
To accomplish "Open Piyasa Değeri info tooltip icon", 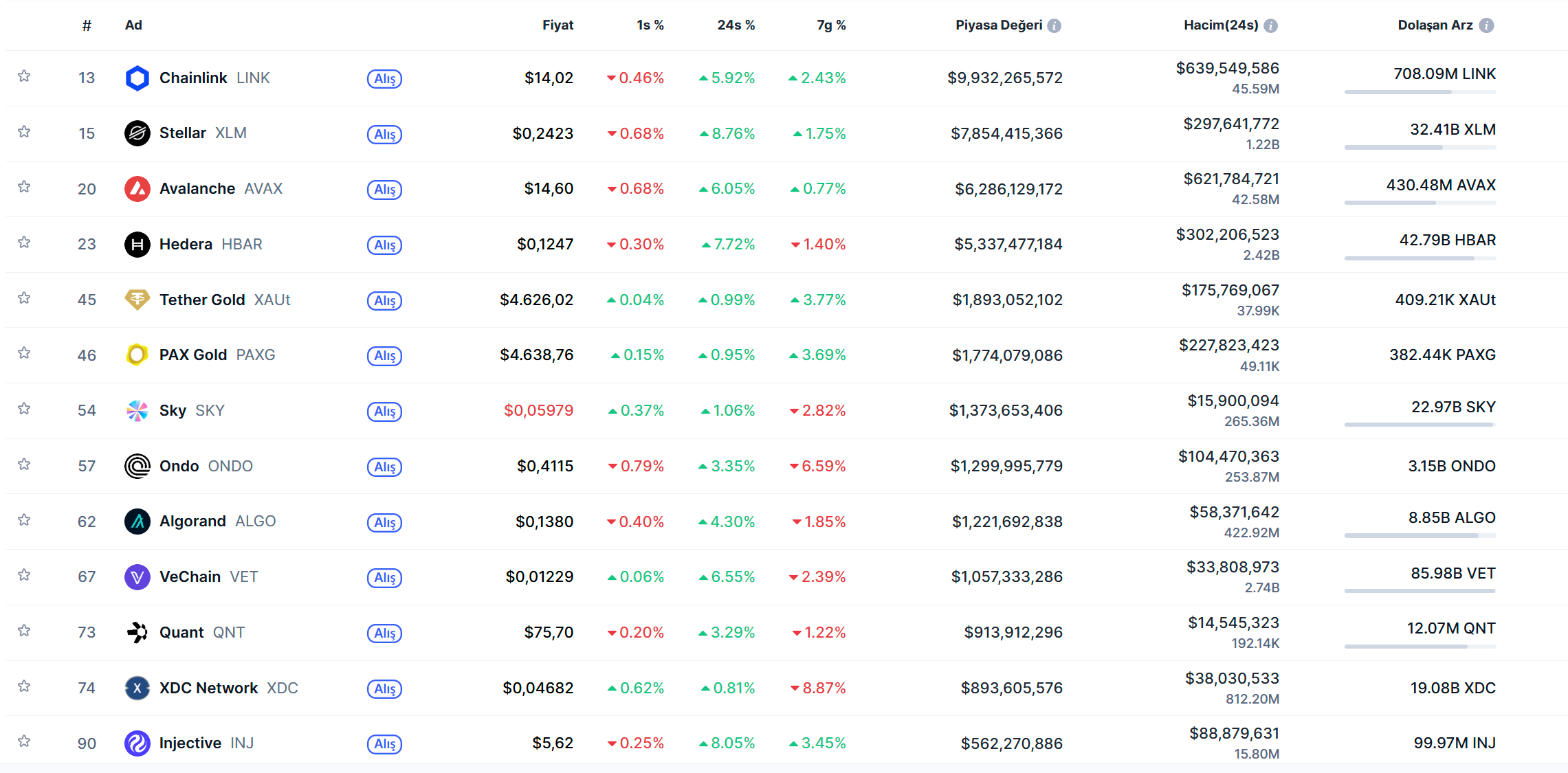I will pos(1054,26).
